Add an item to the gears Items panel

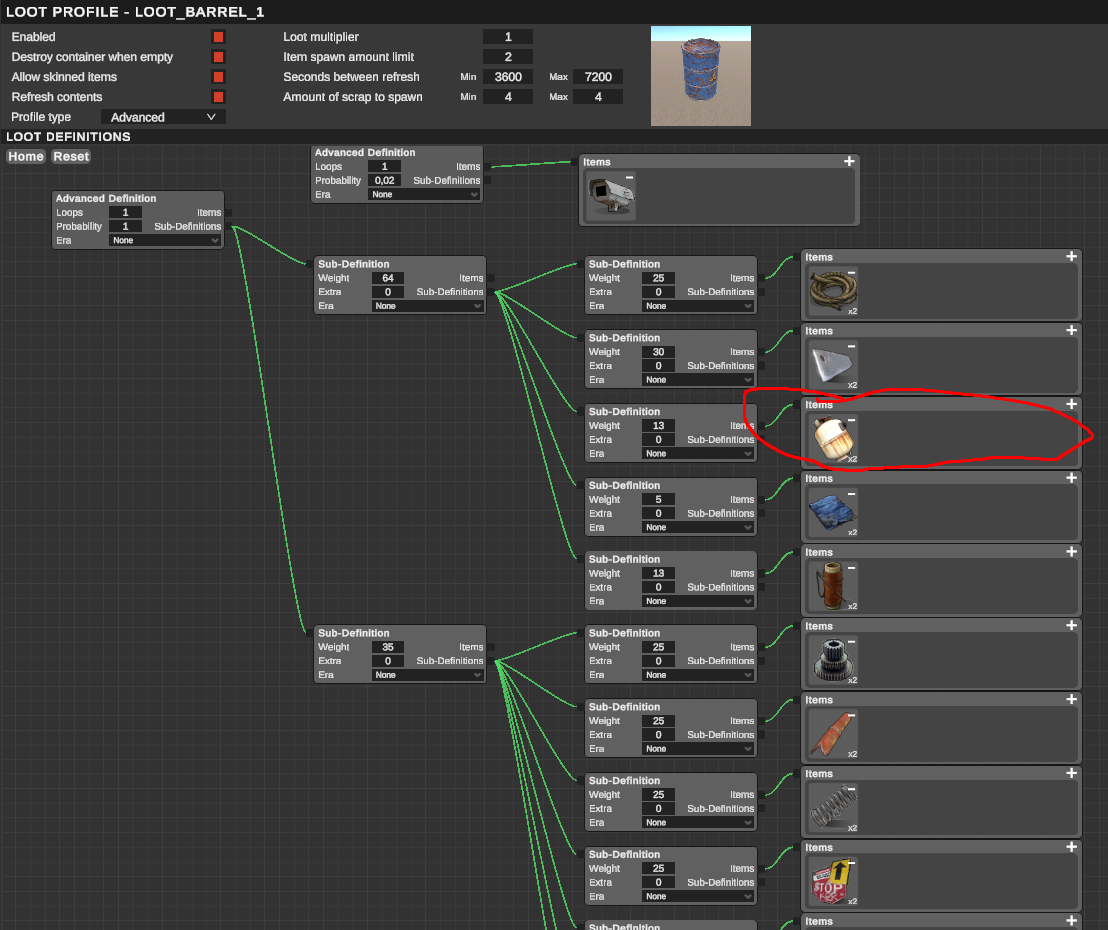[1071, 625]
